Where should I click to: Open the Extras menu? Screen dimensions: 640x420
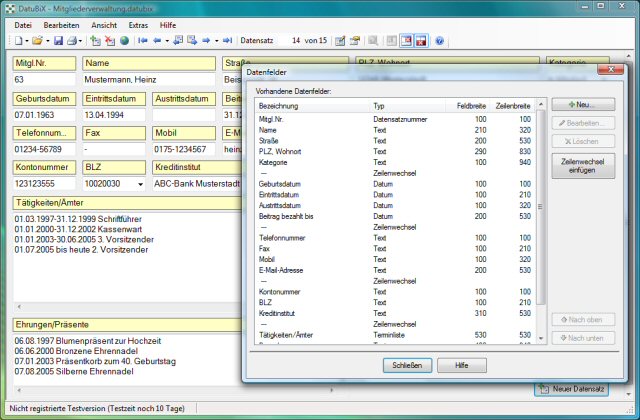point(138,23)
